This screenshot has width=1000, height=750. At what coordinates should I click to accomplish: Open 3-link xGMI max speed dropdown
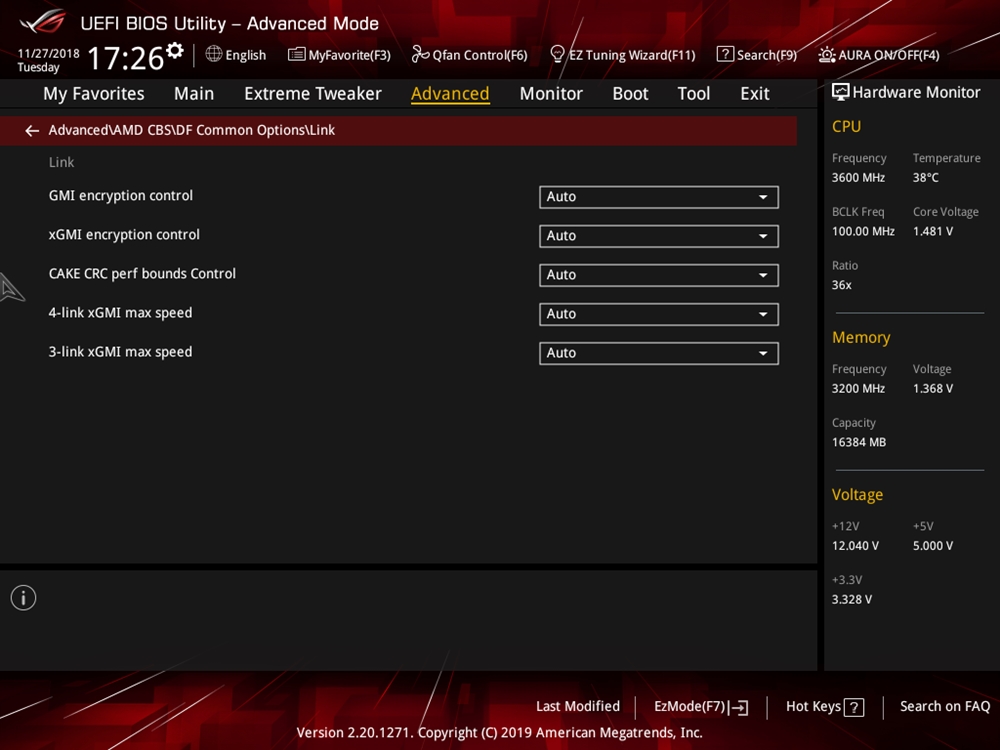coord(658,353)
